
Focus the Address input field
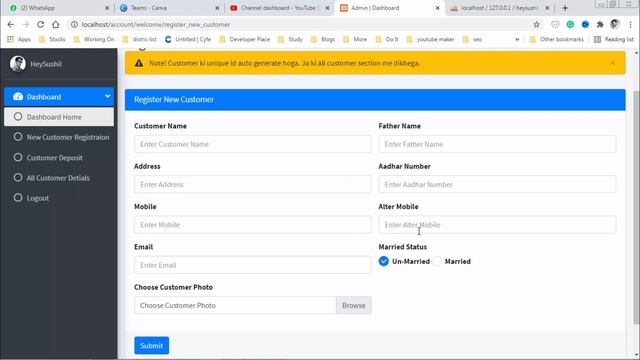(x=253, y=184)
